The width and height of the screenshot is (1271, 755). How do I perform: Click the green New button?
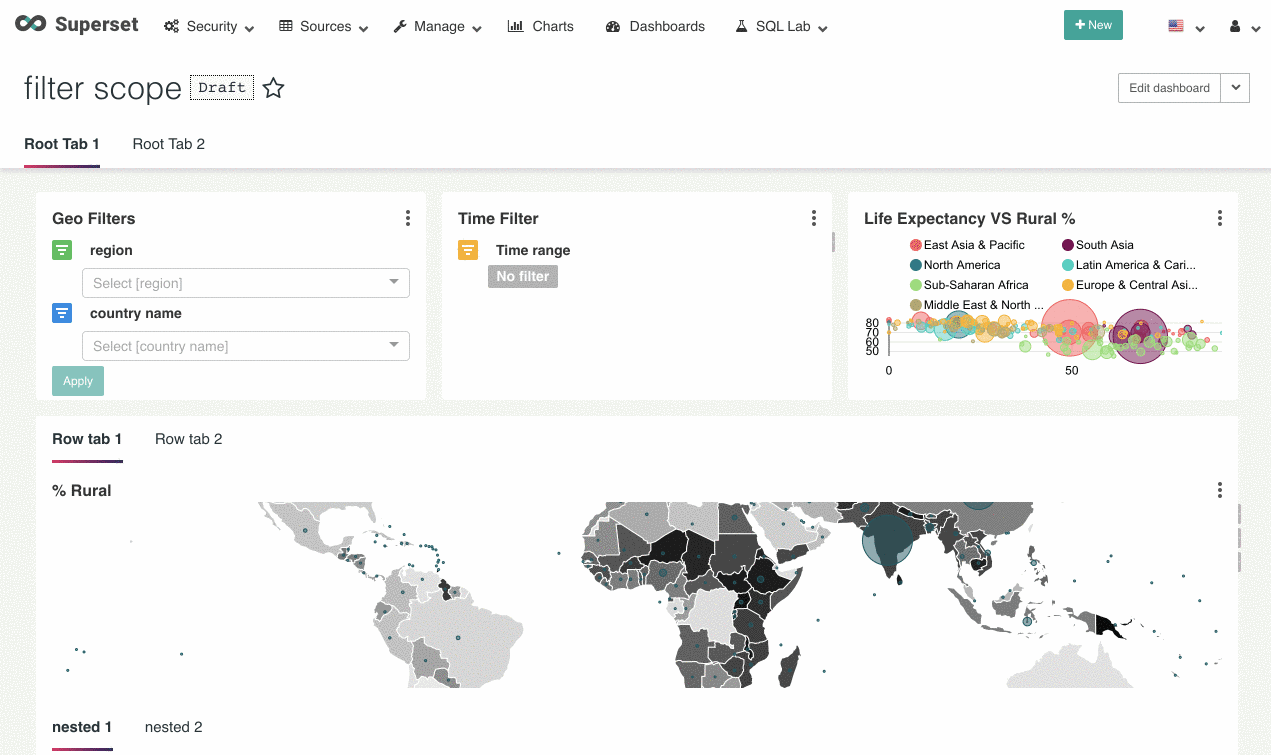tap(1093, 25)
